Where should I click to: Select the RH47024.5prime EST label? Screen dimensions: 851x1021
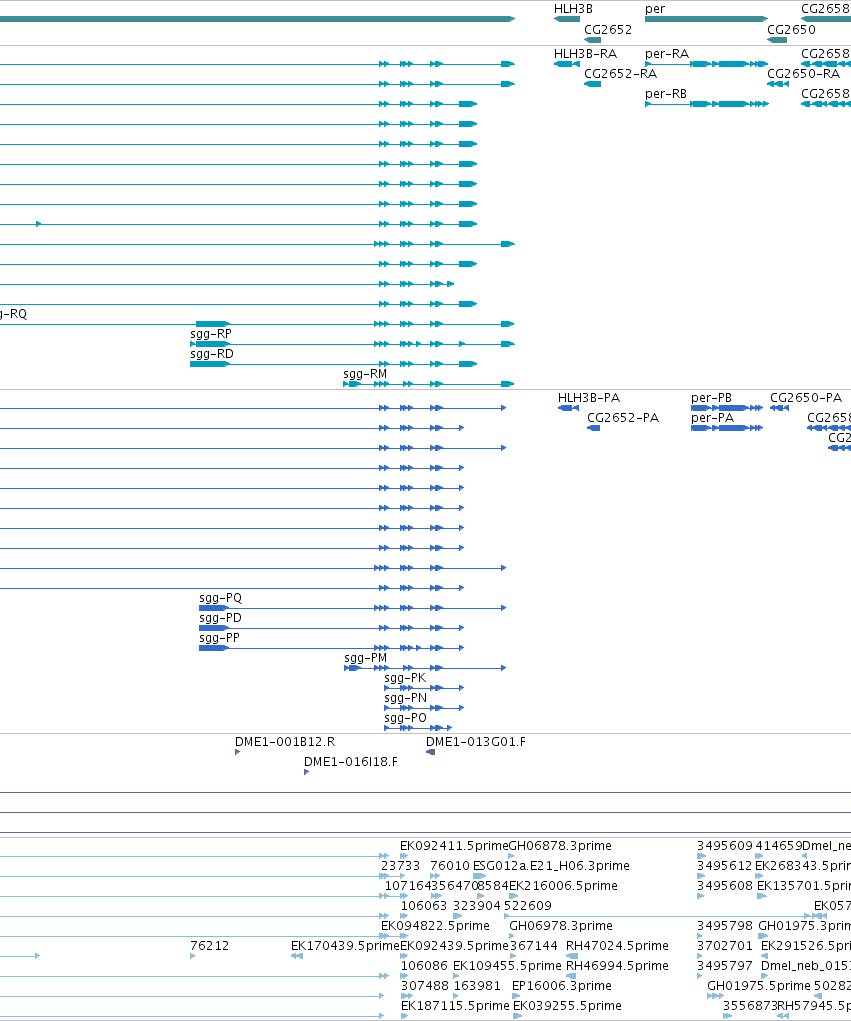[617, 946]
